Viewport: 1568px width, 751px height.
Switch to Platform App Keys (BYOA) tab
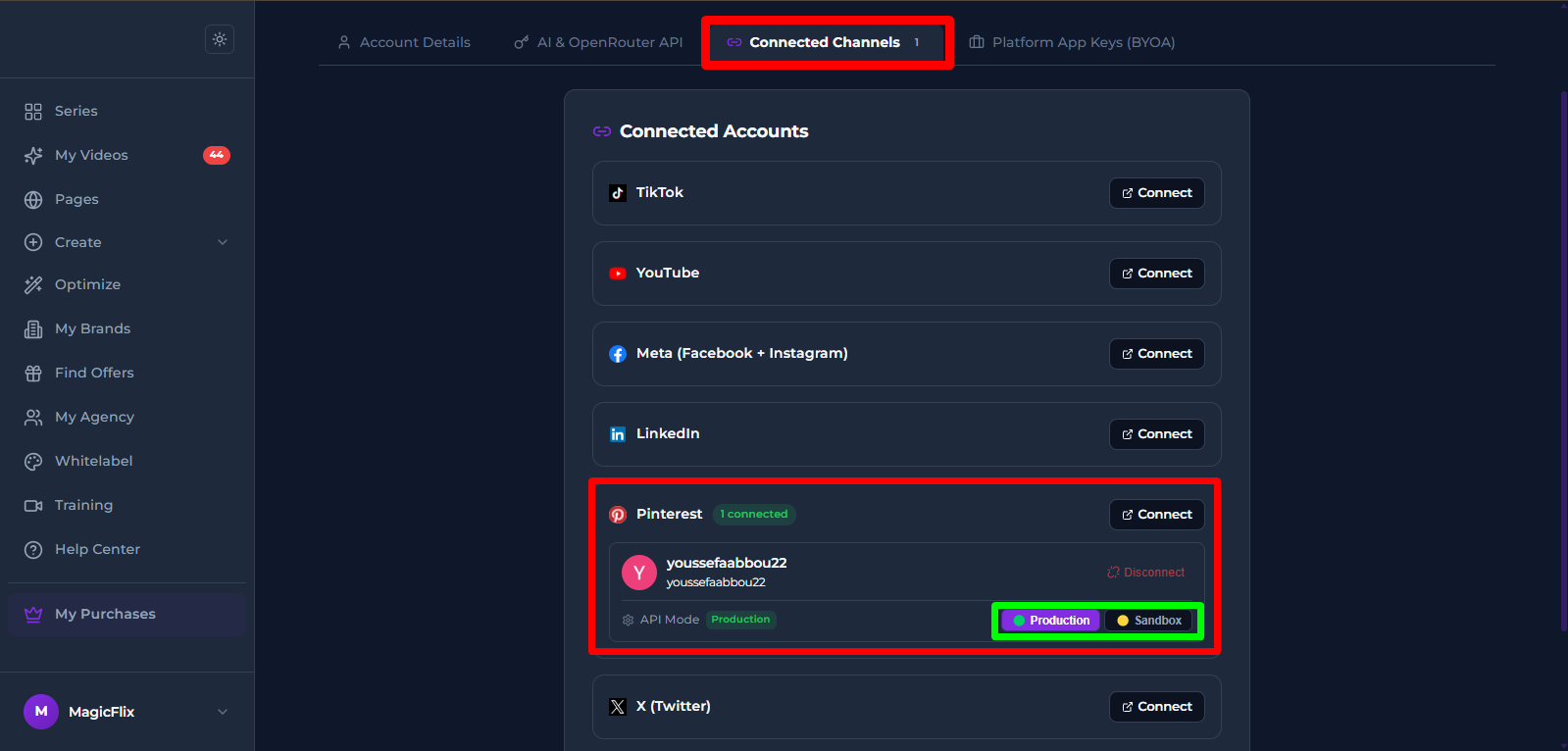pyautogui.click(x=1072, y=42)
